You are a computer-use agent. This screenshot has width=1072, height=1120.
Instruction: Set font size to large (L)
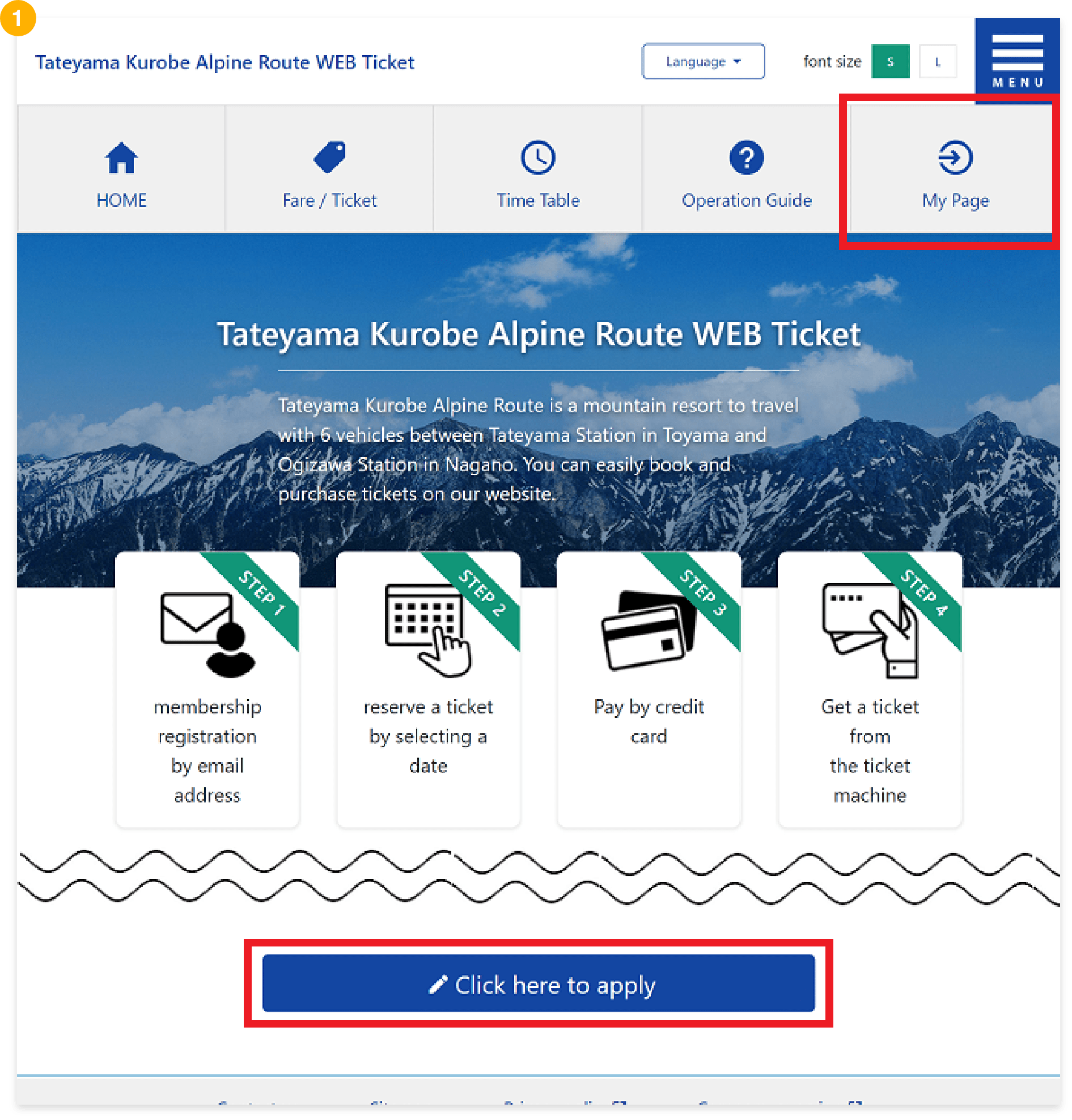click(x=937, y=61)
